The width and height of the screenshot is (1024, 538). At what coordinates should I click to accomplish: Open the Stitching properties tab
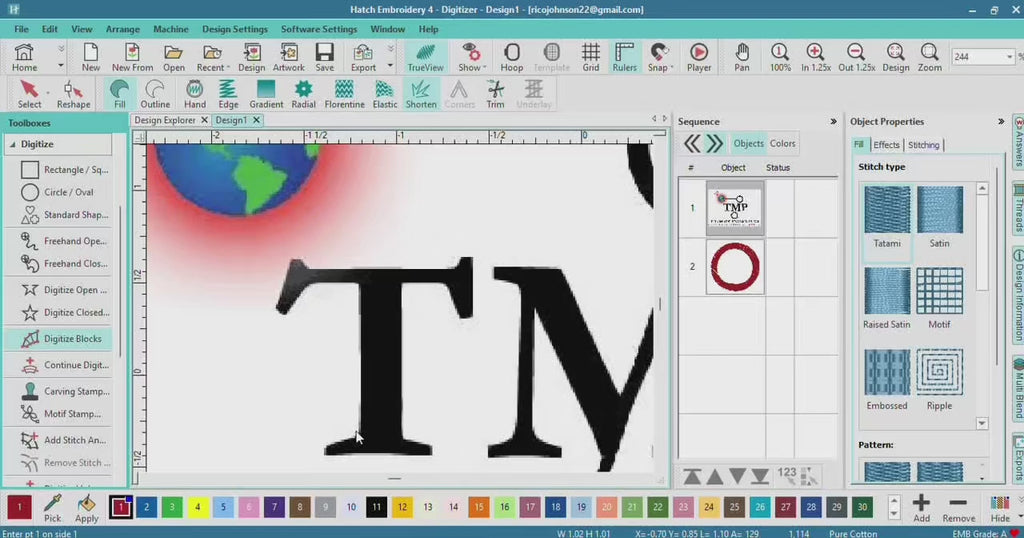[x=923, y=145]
